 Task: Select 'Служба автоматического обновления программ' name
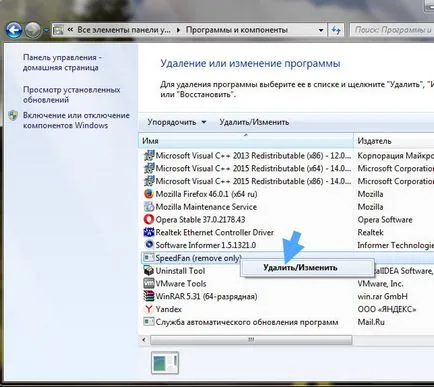(x=247, y=322)
